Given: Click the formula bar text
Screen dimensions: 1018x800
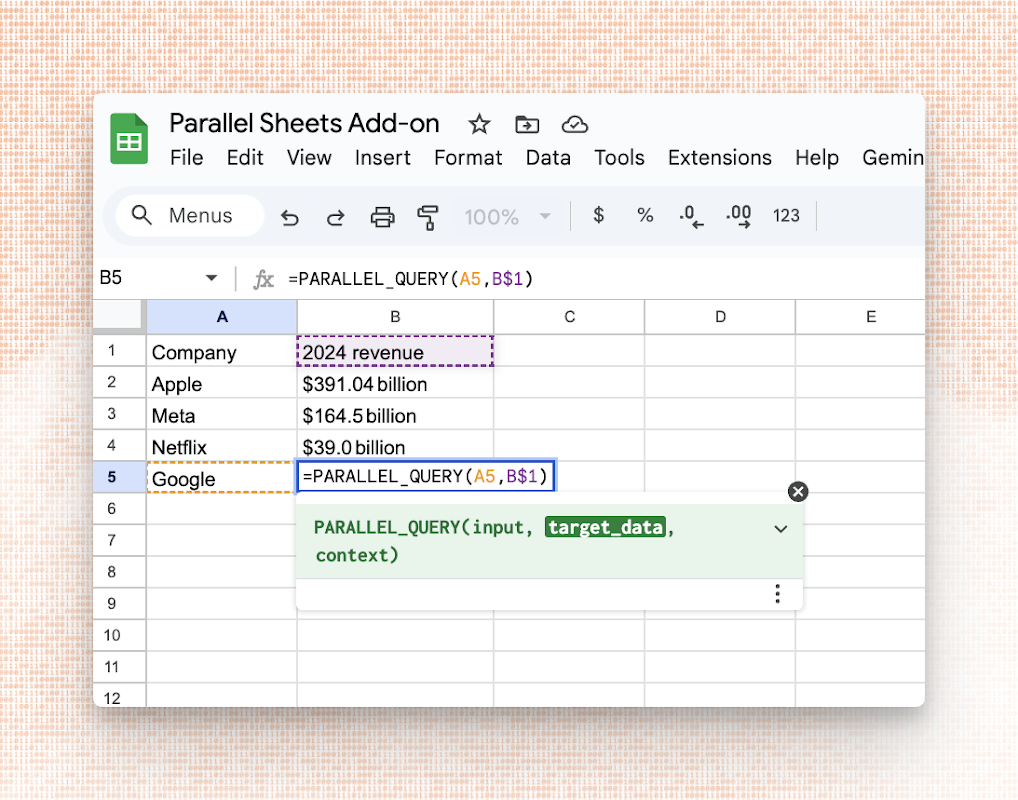Looking at the screenshot, I should pos(411,279).
